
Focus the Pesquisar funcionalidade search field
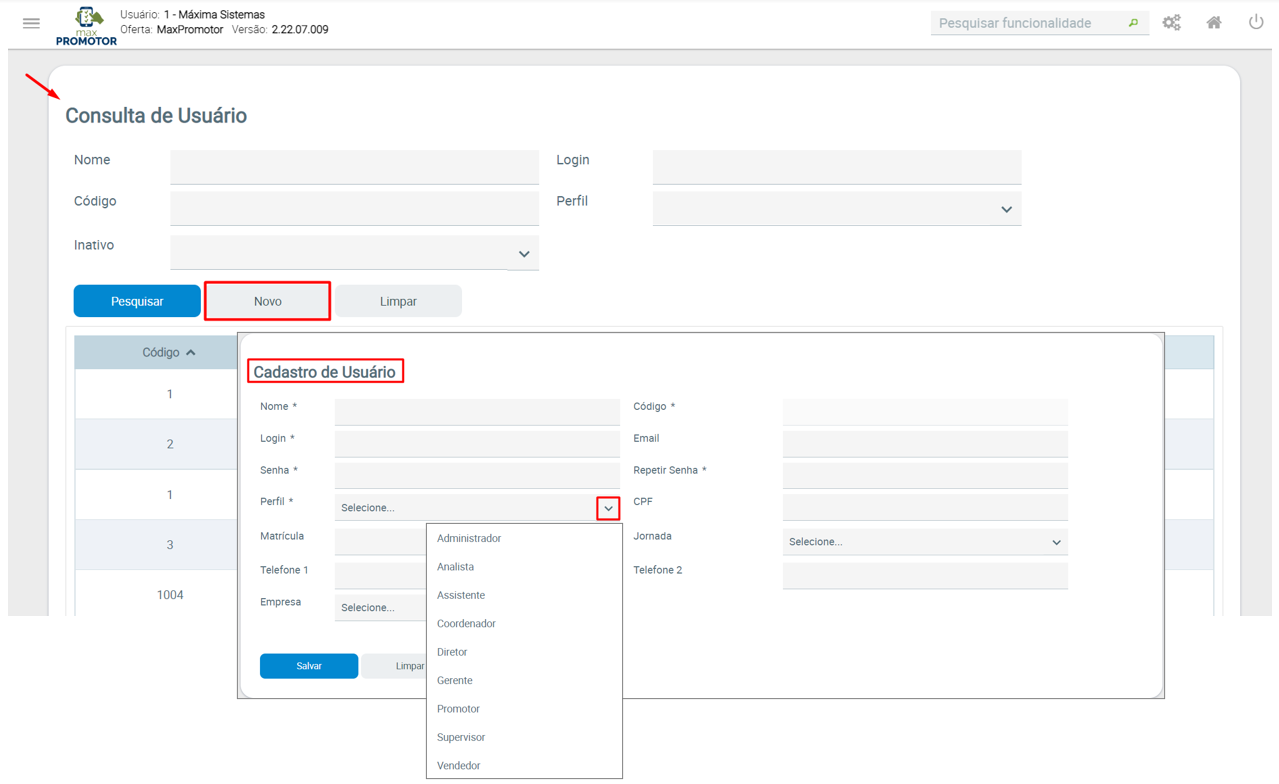1028,23
